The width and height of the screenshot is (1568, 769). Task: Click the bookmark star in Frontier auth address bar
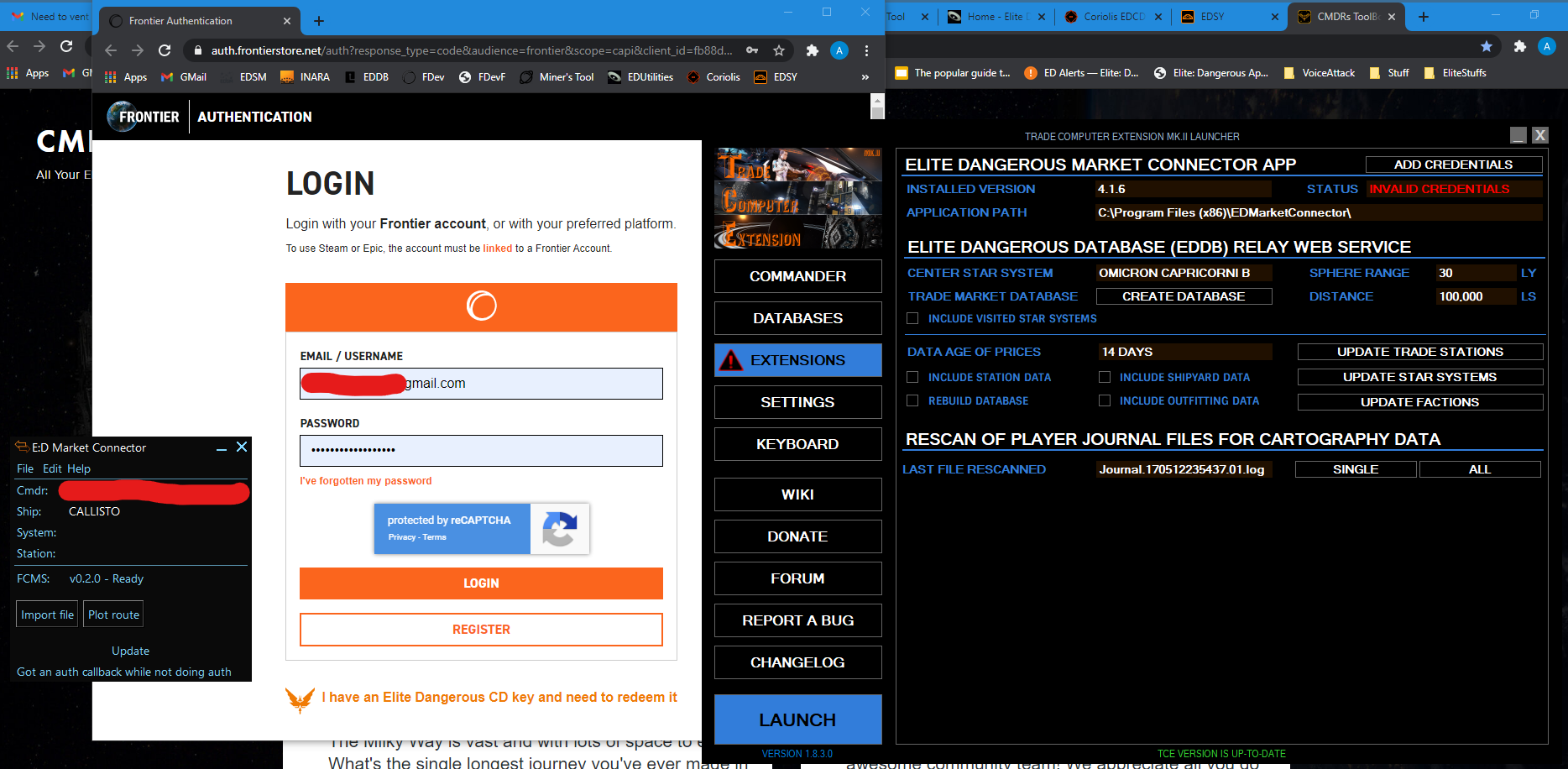(779, 50)
